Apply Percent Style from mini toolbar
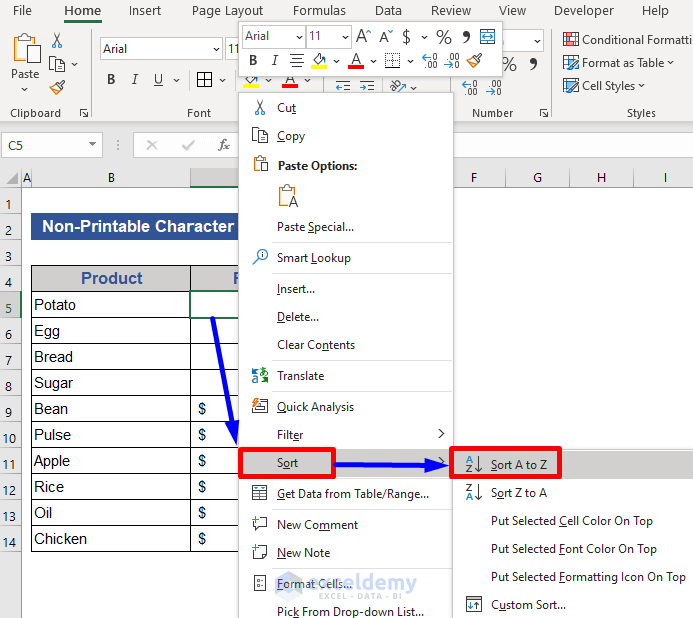The width and height of the screenshot is (693, 618). pos(443,37)
